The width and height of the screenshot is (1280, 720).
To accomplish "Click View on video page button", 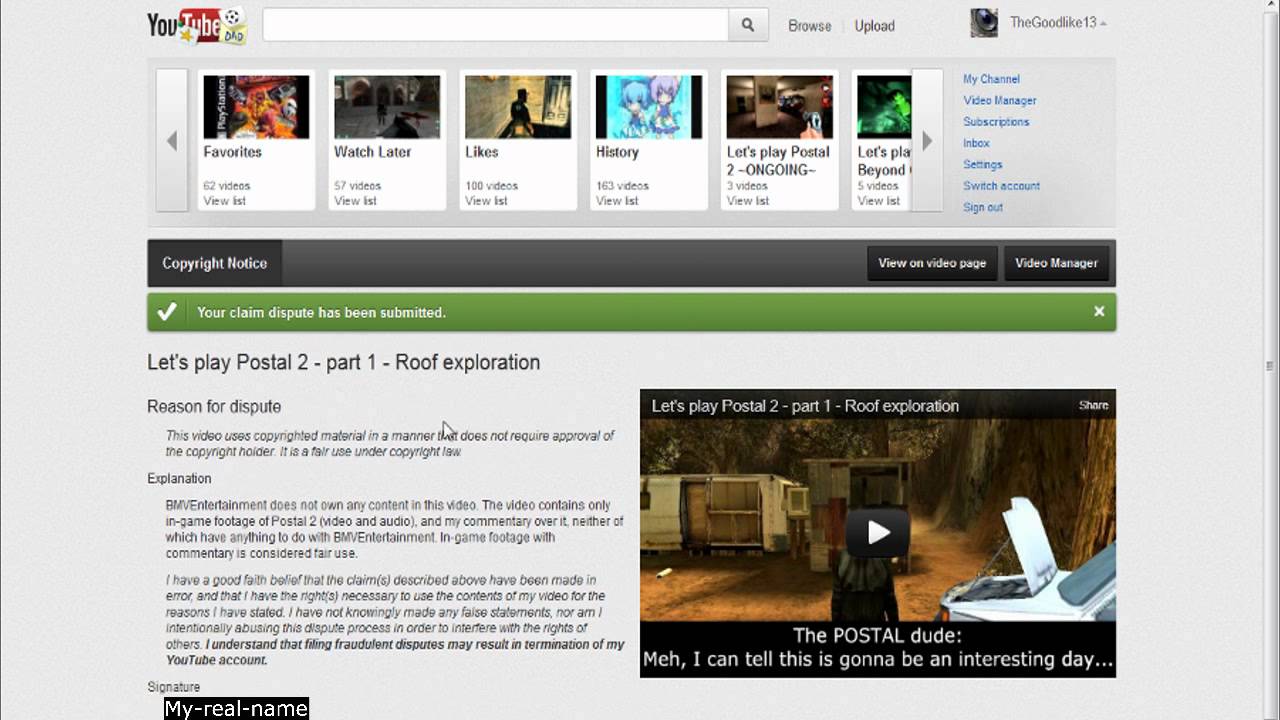I will (x=932, y=263).
